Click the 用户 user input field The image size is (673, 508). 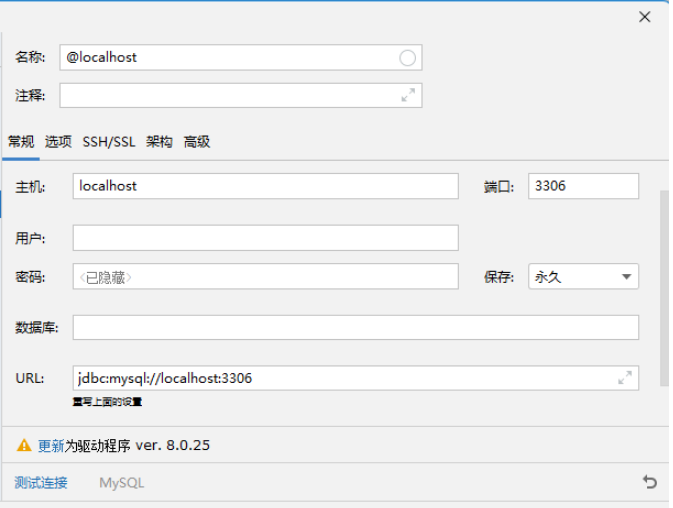click(x=266, y=238)
